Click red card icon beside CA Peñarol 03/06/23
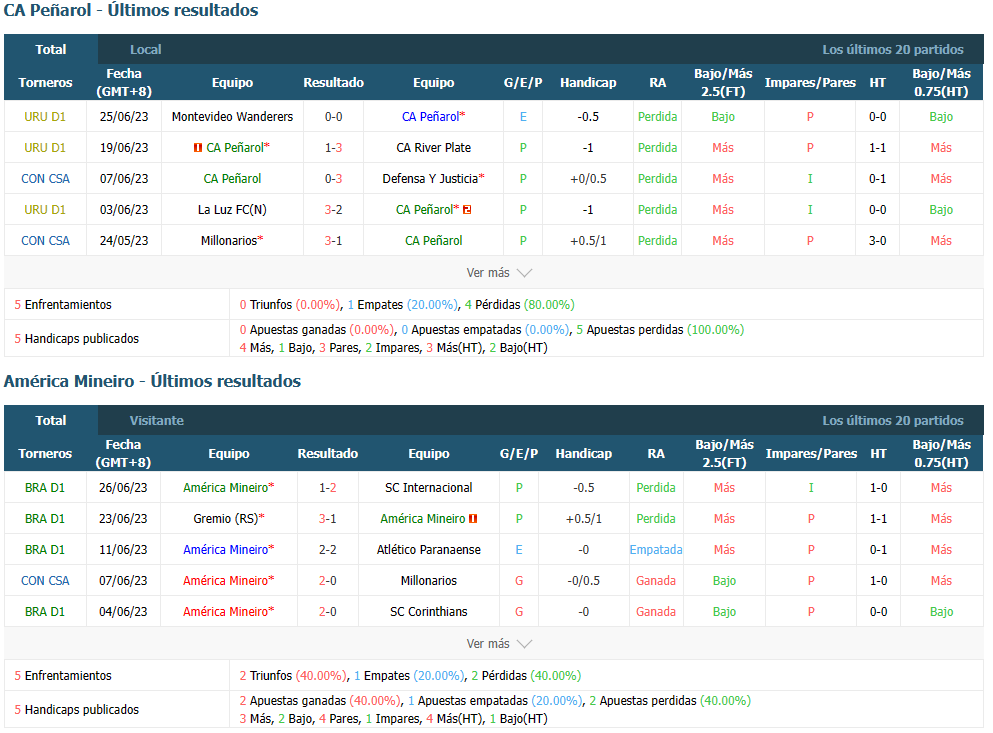The width and height of the screenshot is (993, 733). tap(467, 210)
